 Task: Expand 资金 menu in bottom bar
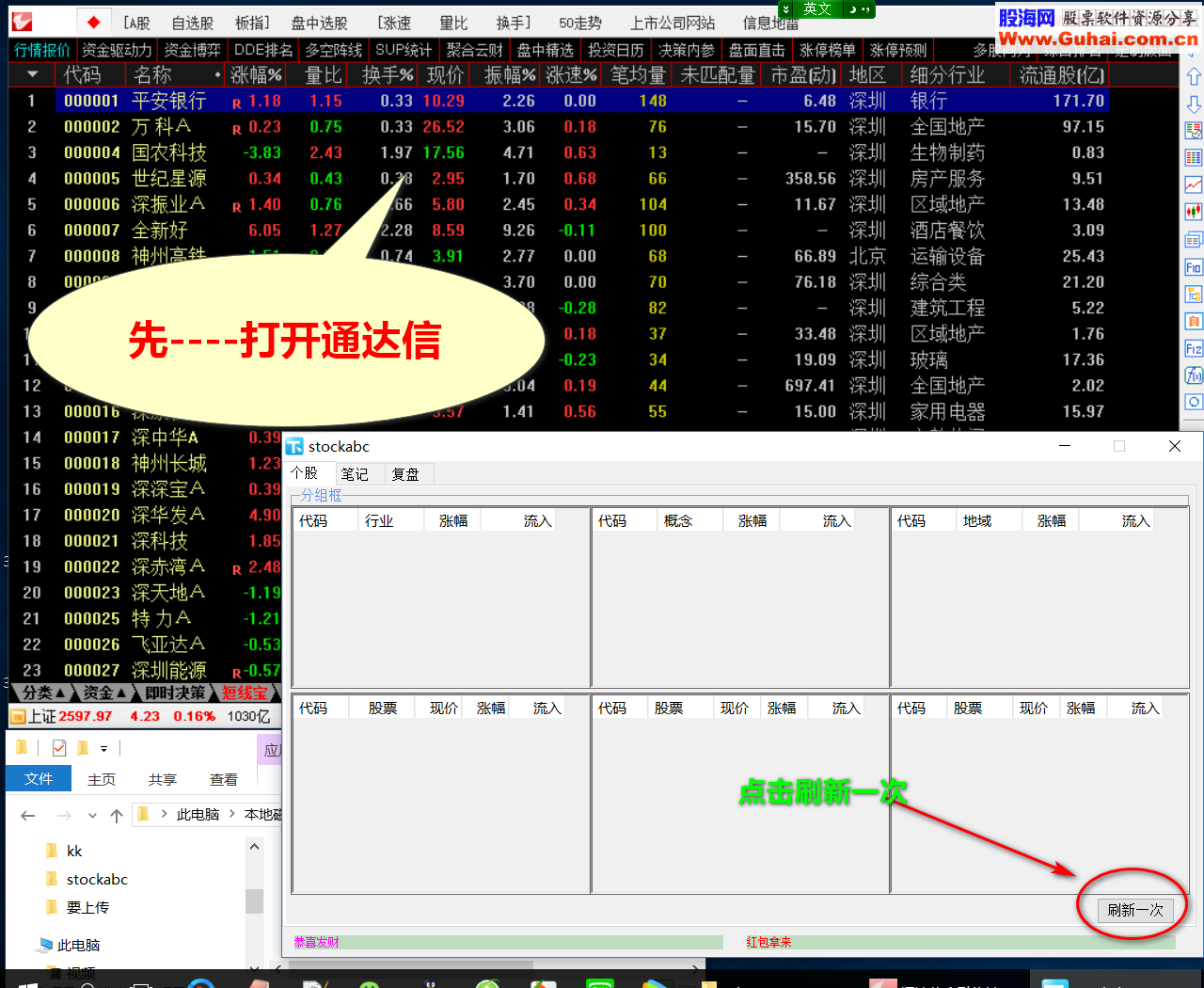[x=104, y=693]
